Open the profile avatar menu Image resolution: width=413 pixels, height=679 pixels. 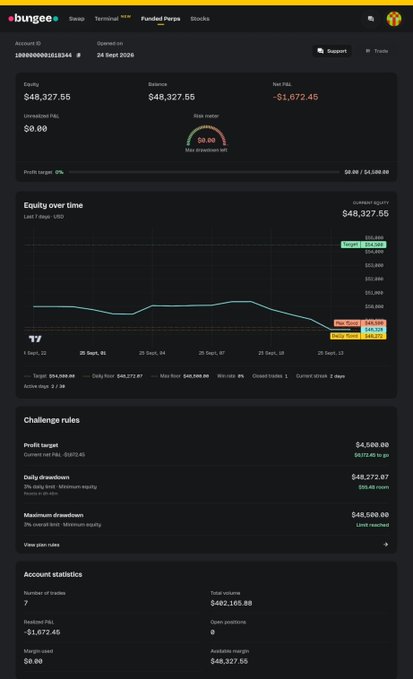(394, 19)
